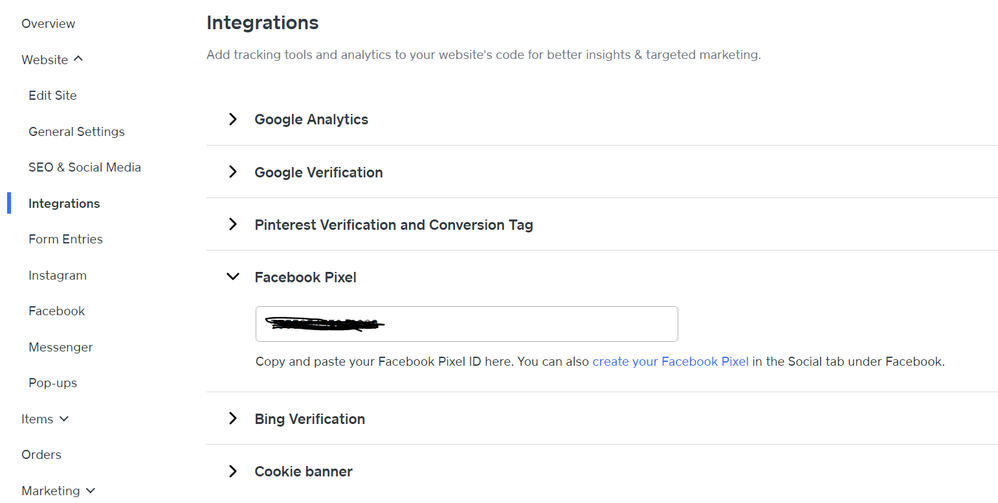Go to Pop-ups page

pyautogui.click(x=52, y=383)
